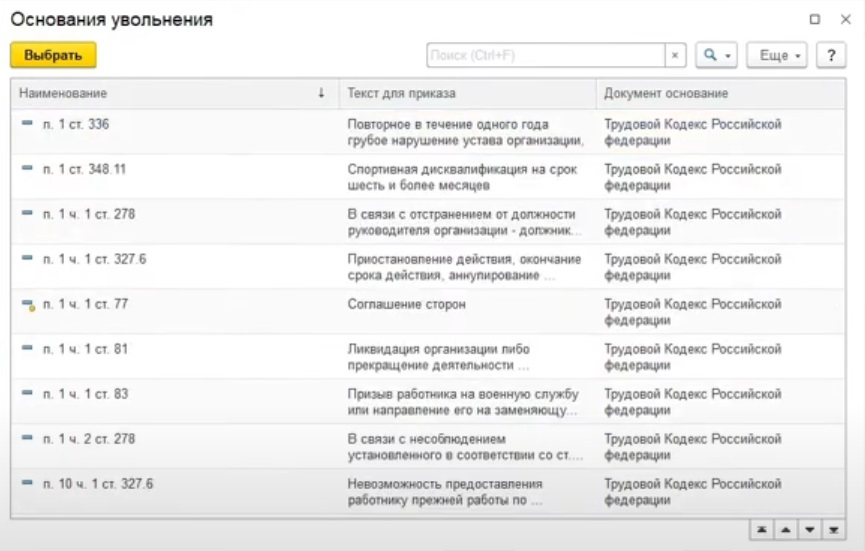
Task: Click the marked icon of п. 1 ч. 1 ст. 77
Action: [x=28, y=304]
